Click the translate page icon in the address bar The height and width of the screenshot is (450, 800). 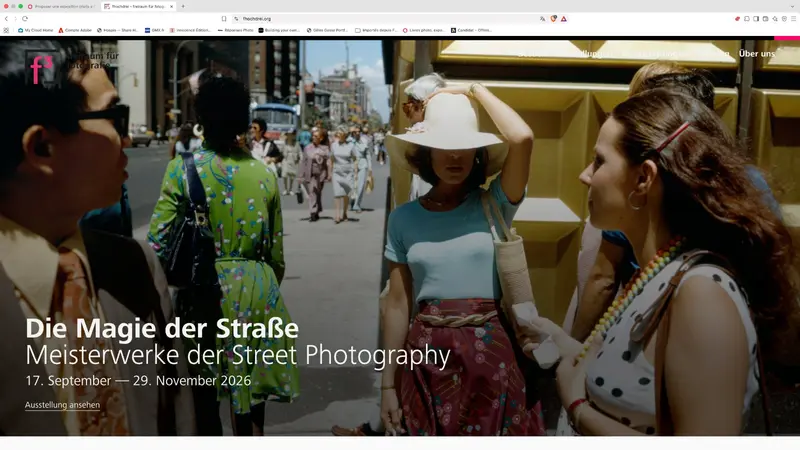tap(542, 19)
